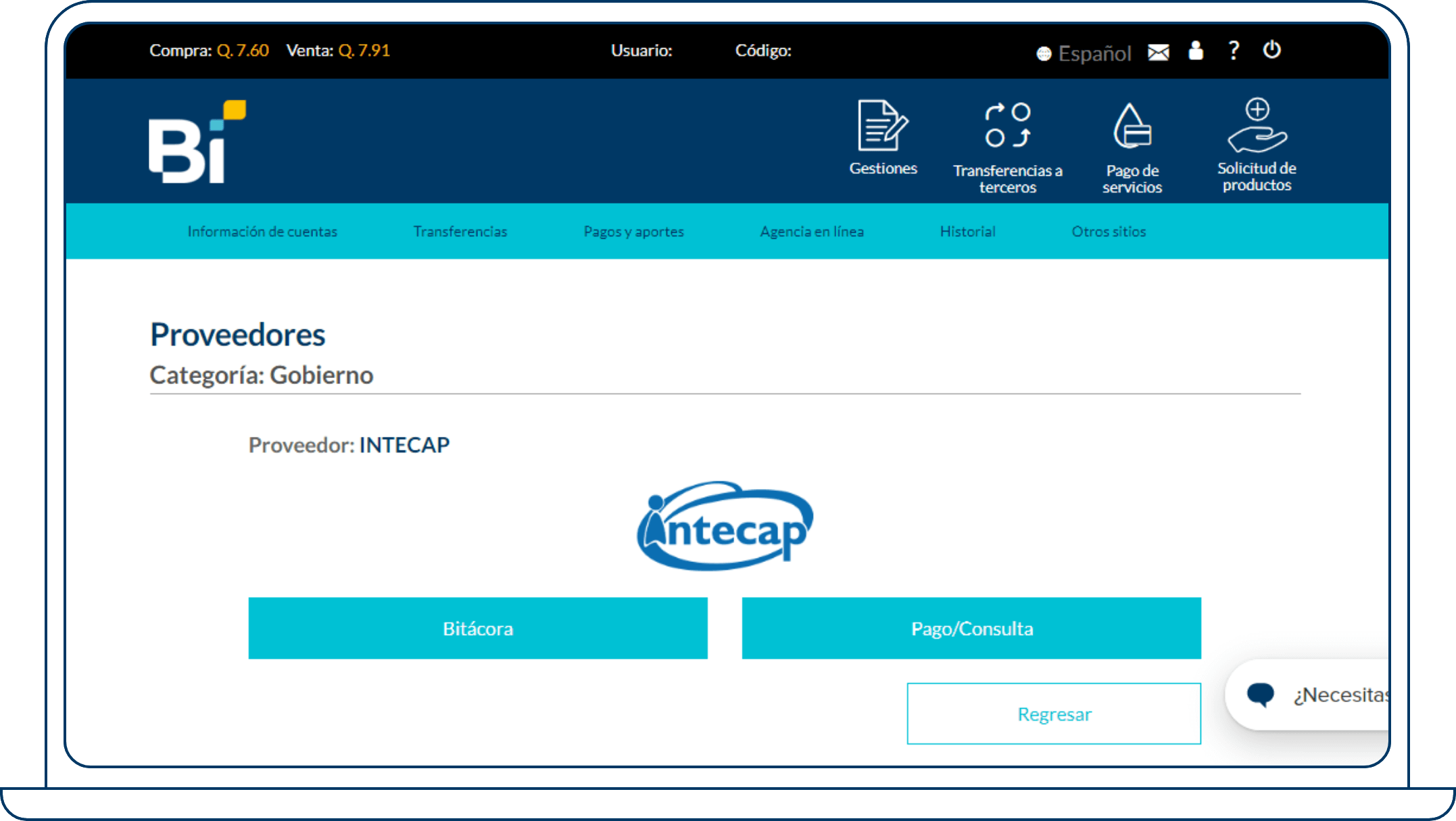This screenshot has height=821, width=1456.
Task: Open Pagos y aportes menu
Action: (x=634, y=231)
